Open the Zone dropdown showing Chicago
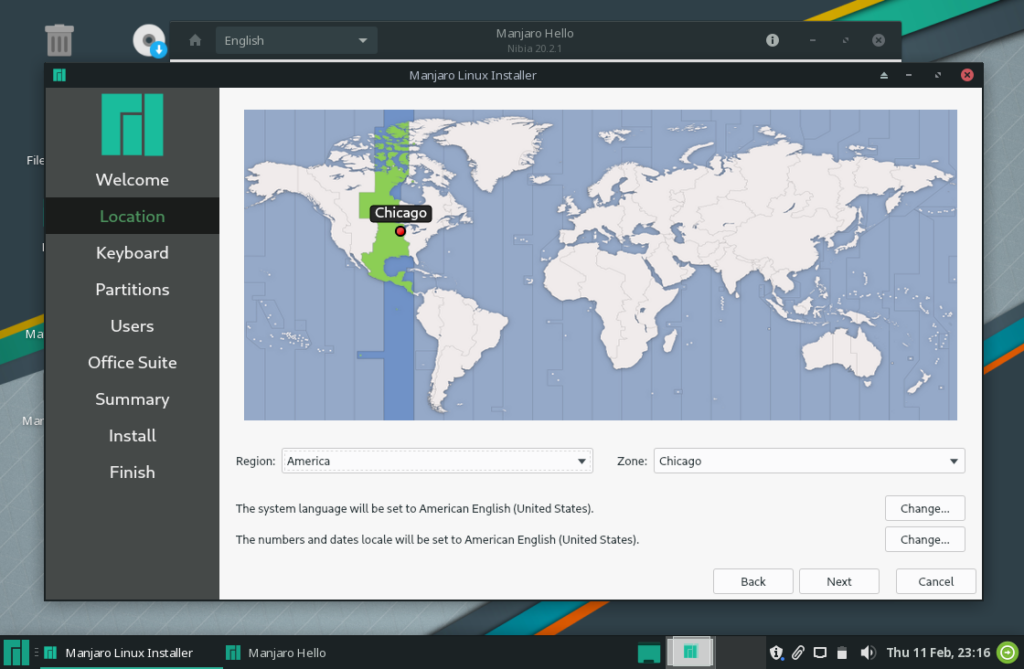Image resolution: width=1024 pixels, height=669 pixels. (809, 461)
